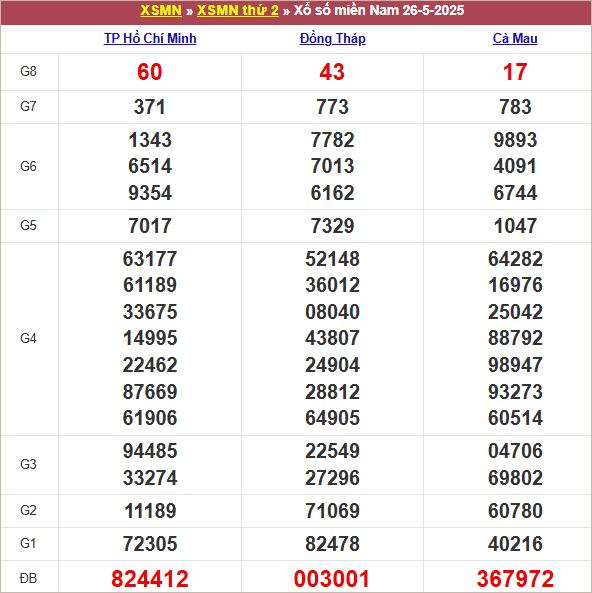The height and width of the screenshot is (593, 592).
Task: Click the G4 row label
Action: 28,338
